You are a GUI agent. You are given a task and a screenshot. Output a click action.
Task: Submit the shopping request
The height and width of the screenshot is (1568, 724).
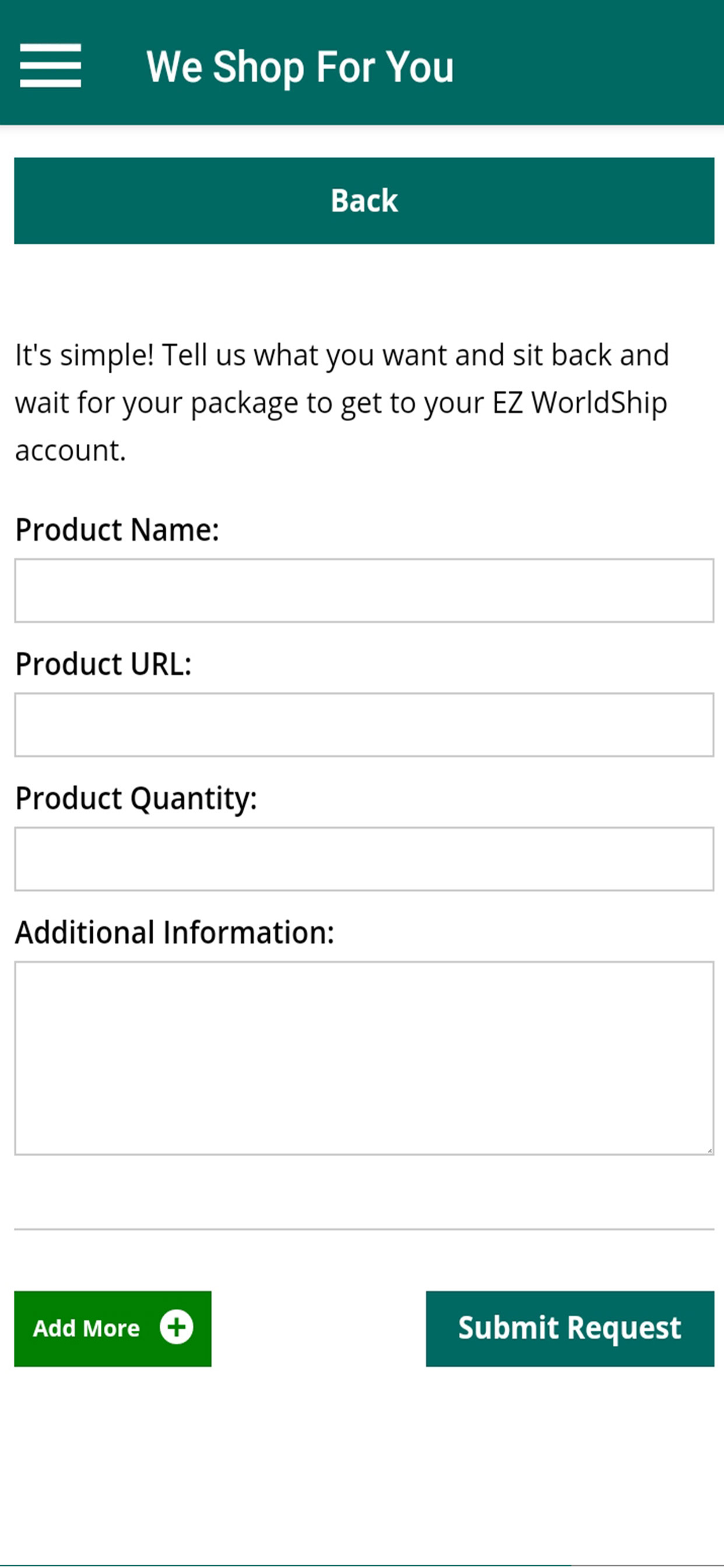click(x=570, y=1328)
